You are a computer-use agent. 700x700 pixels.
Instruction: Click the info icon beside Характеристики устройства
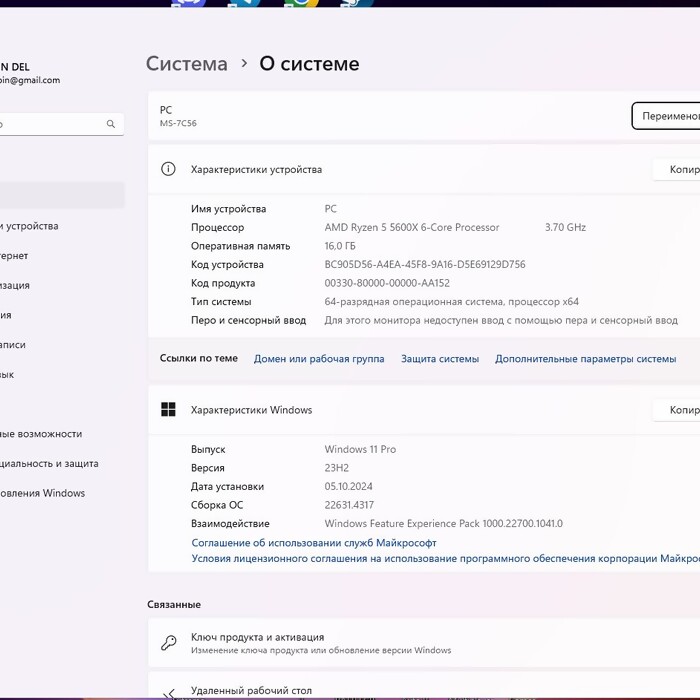click(168, 169)
